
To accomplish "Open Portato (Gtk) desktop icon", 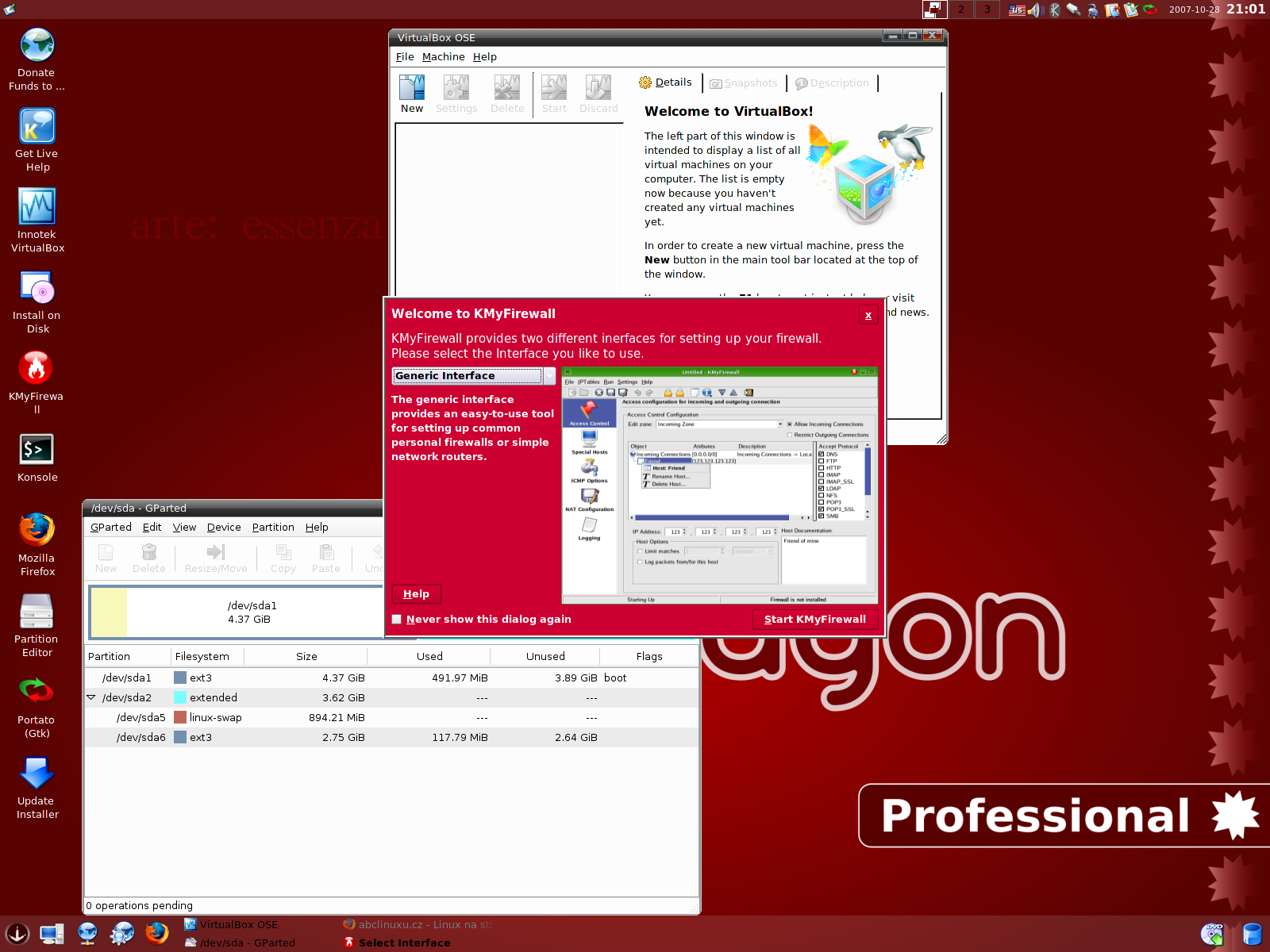I will (37, 706).
